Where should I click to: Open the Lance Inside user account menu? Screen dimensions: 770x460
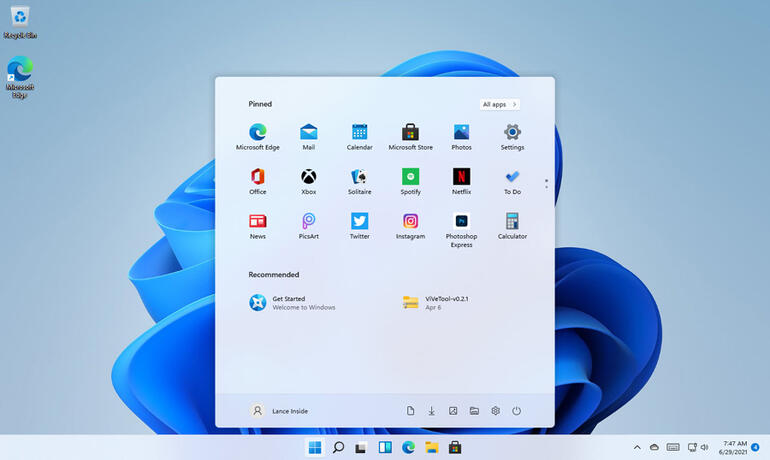(279, 411)
